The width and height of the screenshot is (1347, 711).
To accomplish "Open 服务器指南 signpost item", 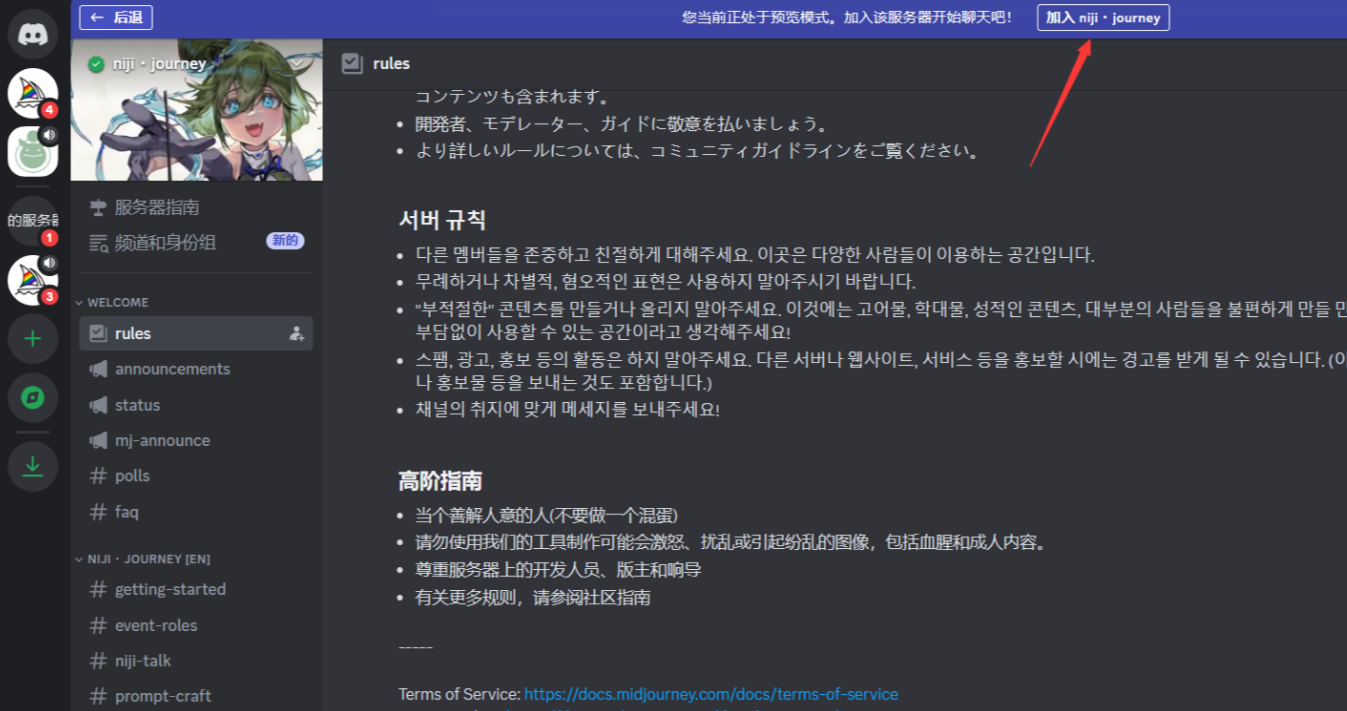I will 196,207.
